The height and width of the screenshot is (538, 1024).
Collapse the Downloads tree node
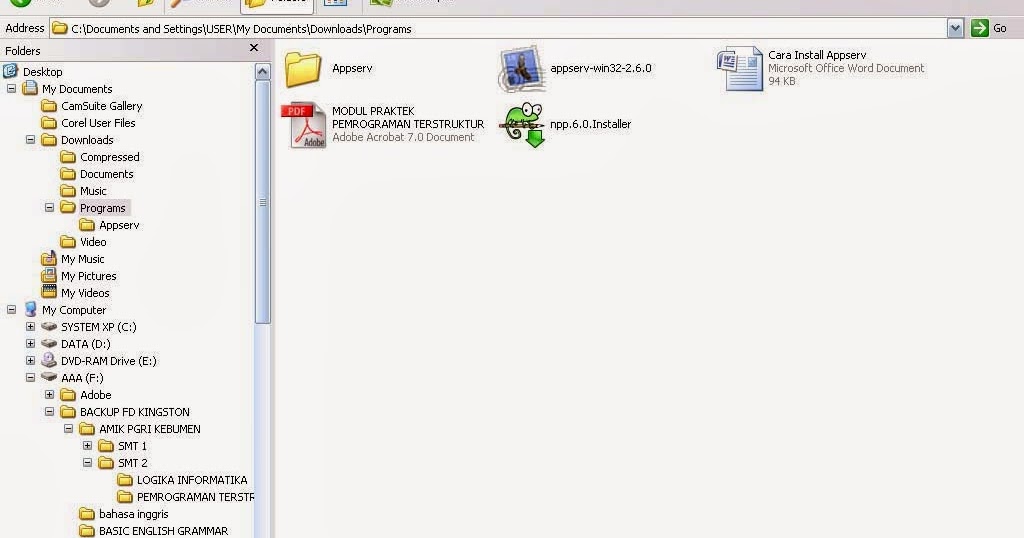coord(30,140)
